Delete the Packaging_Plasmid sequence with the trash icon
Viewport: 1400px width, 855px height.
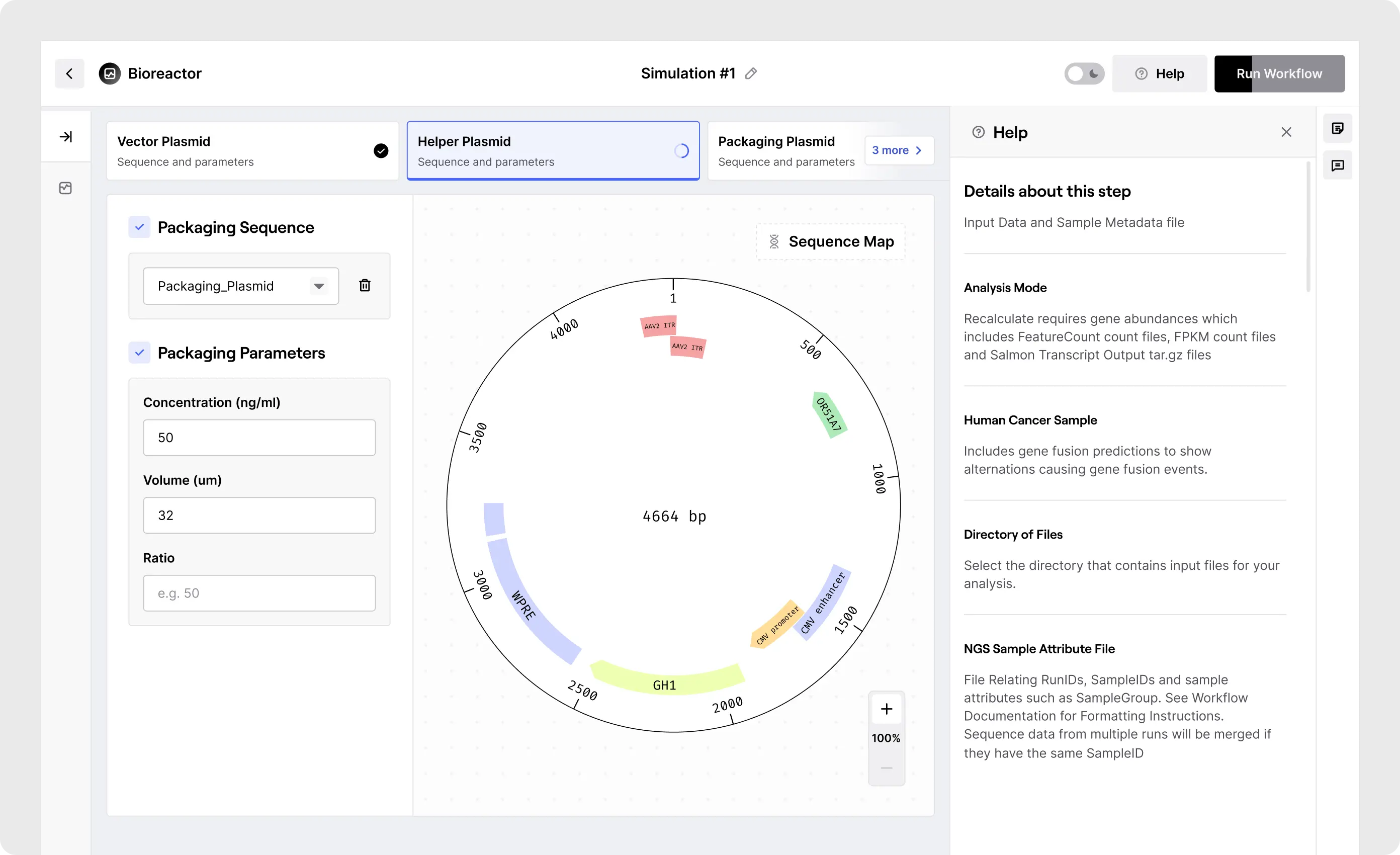coord(365,285)
